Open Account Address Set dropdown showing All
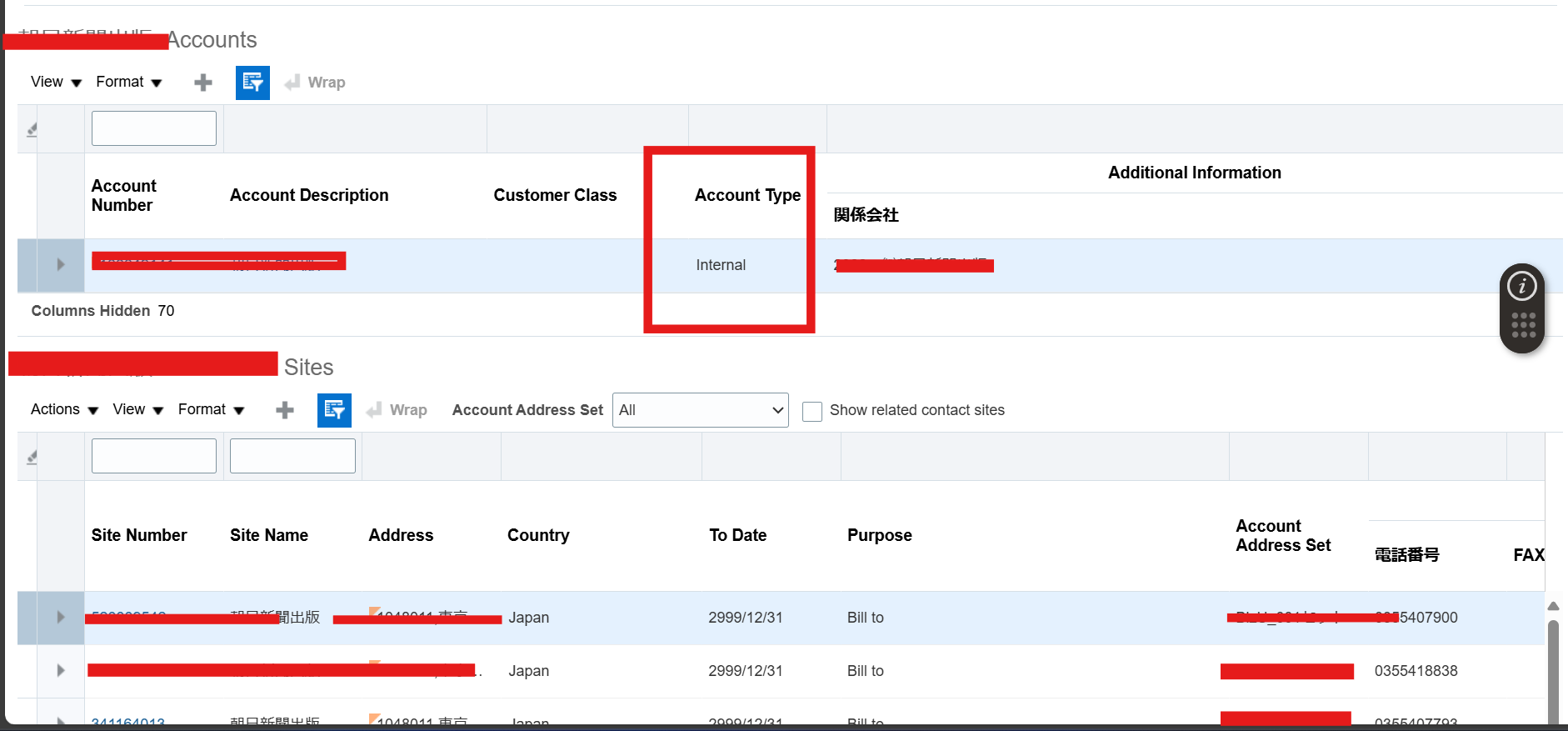This screenshot has height=731, width=1568. 701,410
